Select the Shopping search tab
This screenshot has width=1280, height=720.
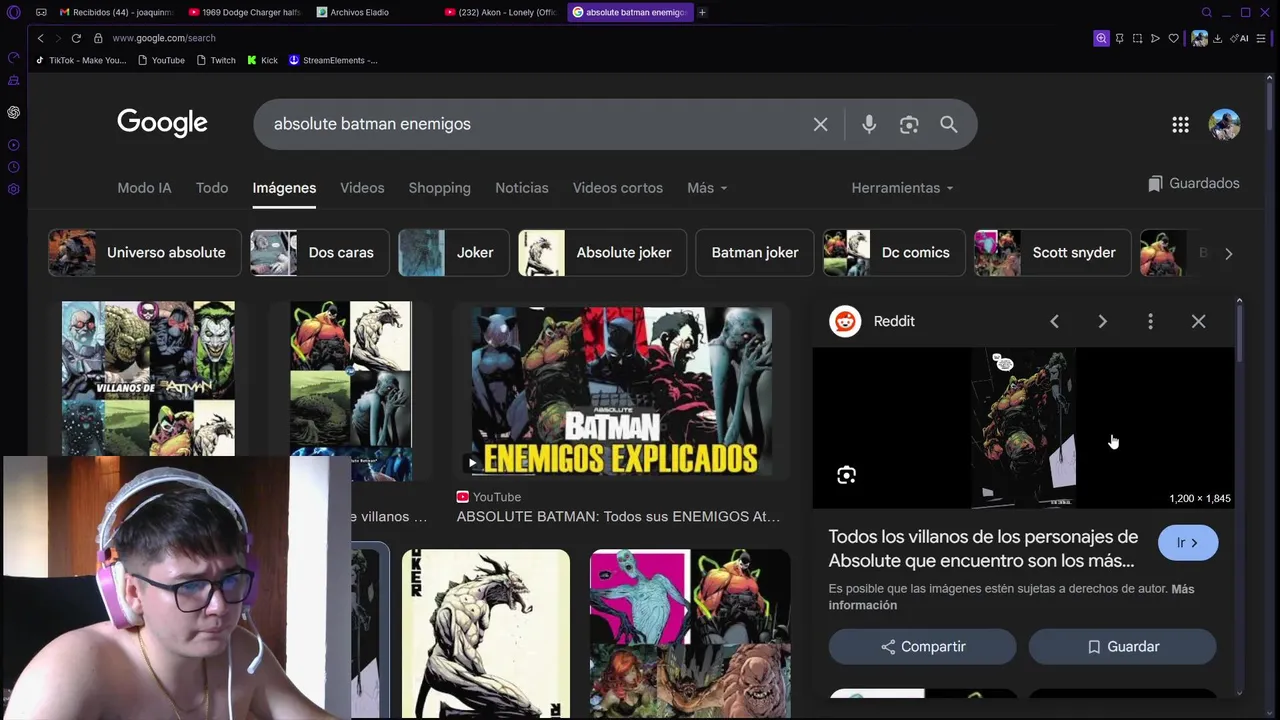click(x=439, y=188)
